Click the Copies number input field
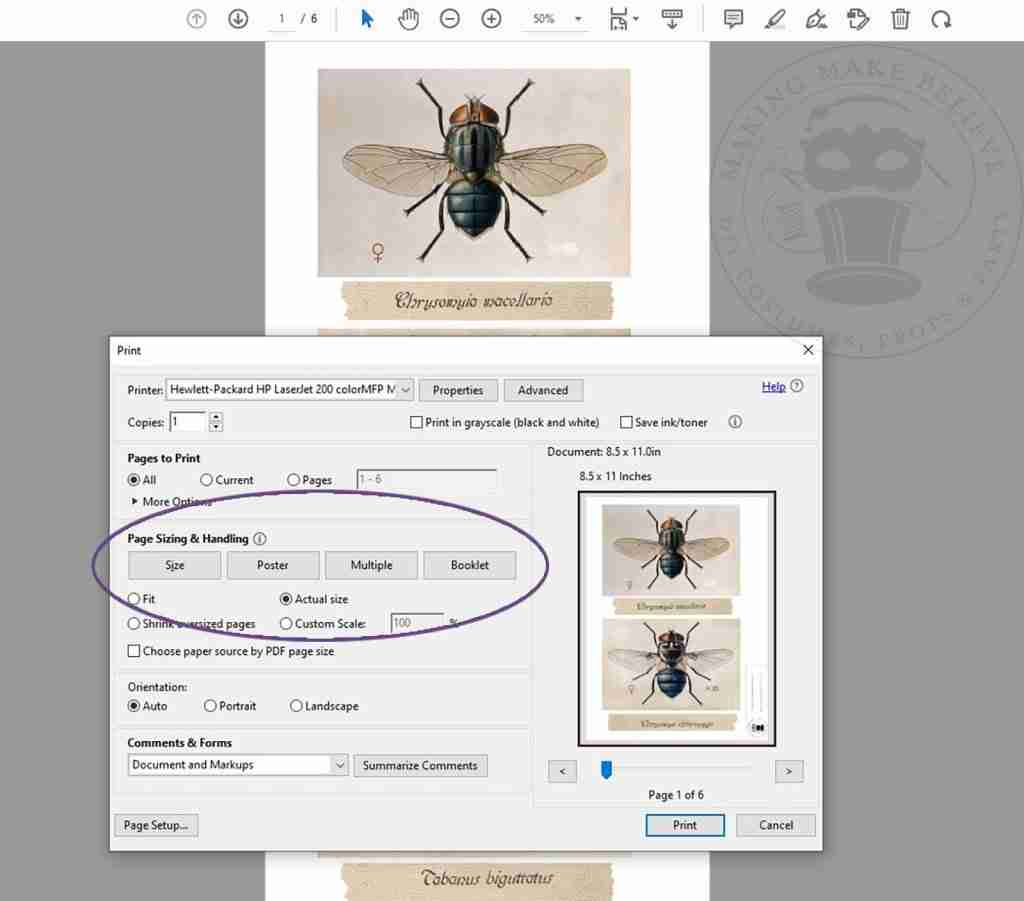 point(187,422)
